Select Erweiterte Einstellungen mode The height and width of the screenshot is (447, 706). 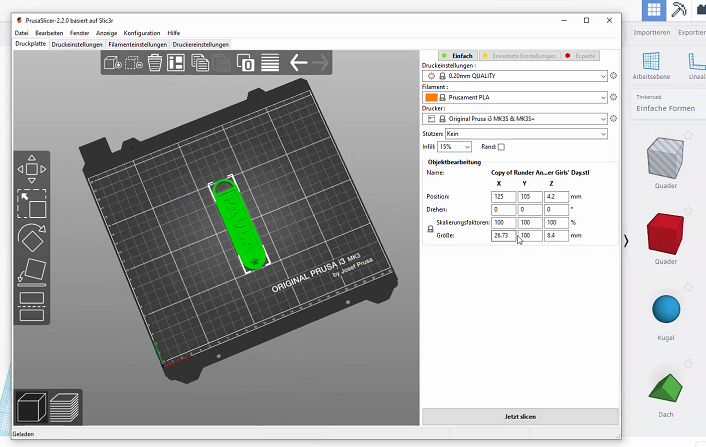(520, 56)
